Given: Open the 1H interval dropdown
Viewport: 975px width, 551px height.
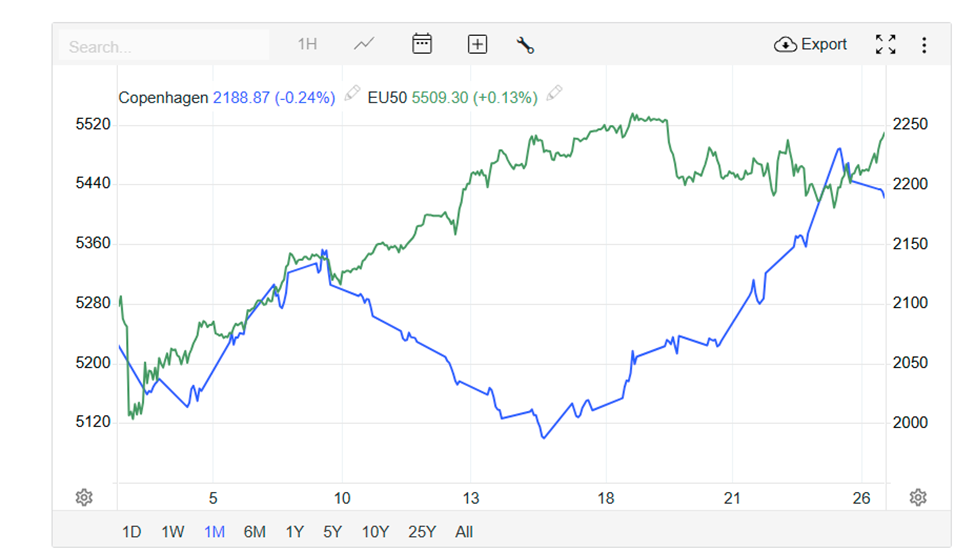Looking at the screenshot, I should click(307, 44).
